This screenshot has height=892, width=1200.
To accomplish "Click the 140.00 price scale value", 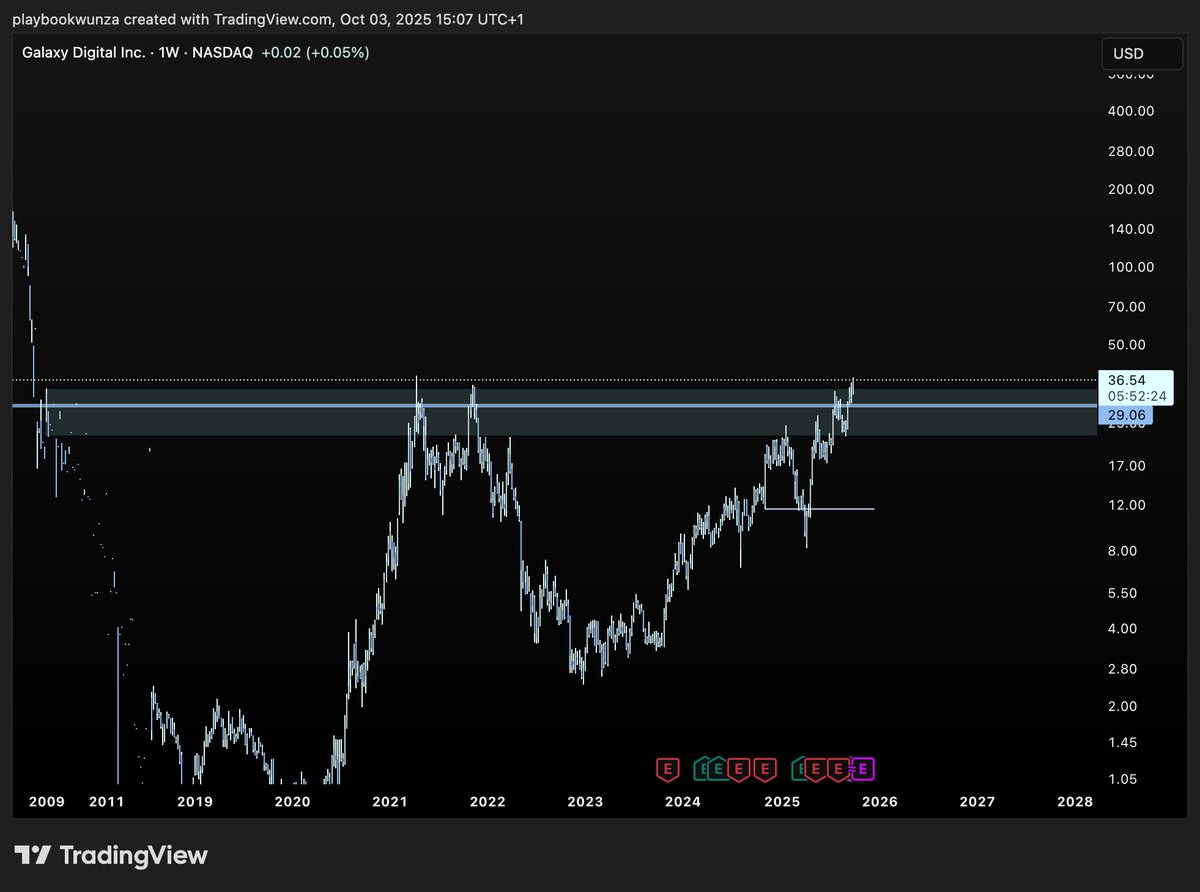I will point(1130,229).
